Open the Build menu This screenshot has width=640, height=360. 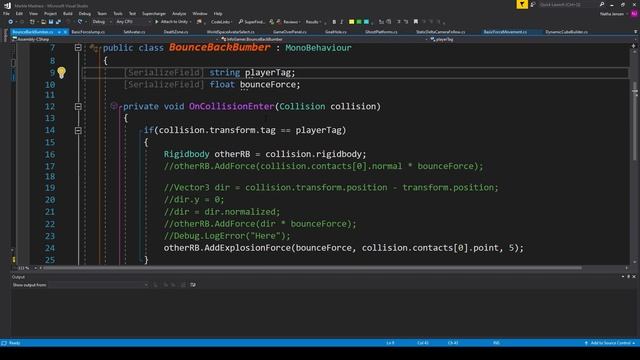pos(68,13)
